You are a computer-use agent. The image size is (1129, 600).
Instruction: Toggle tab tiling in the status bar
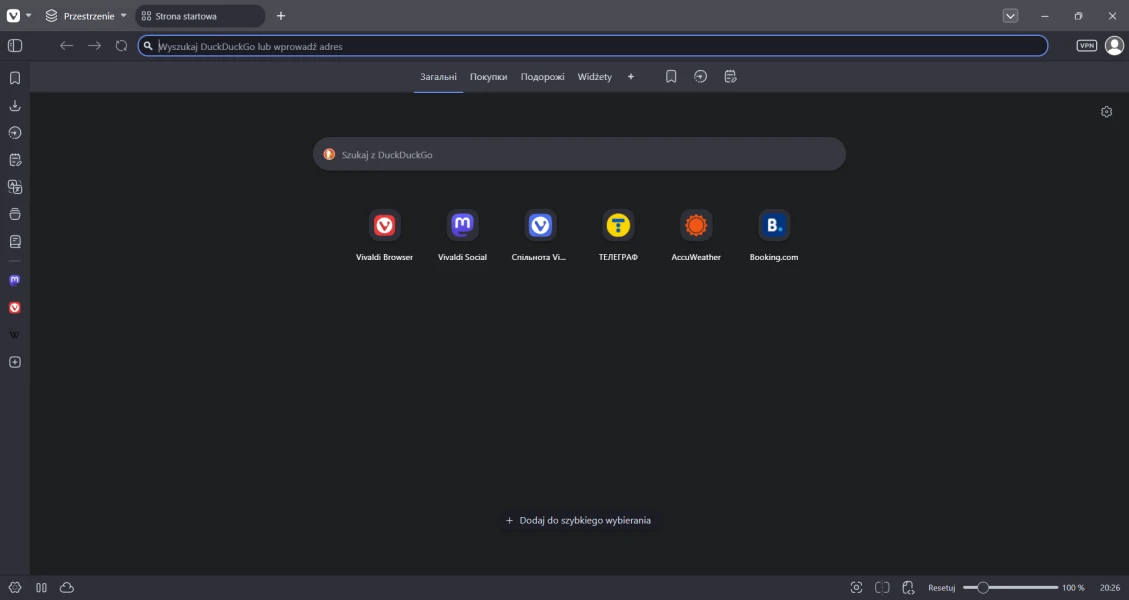(882, 587)
